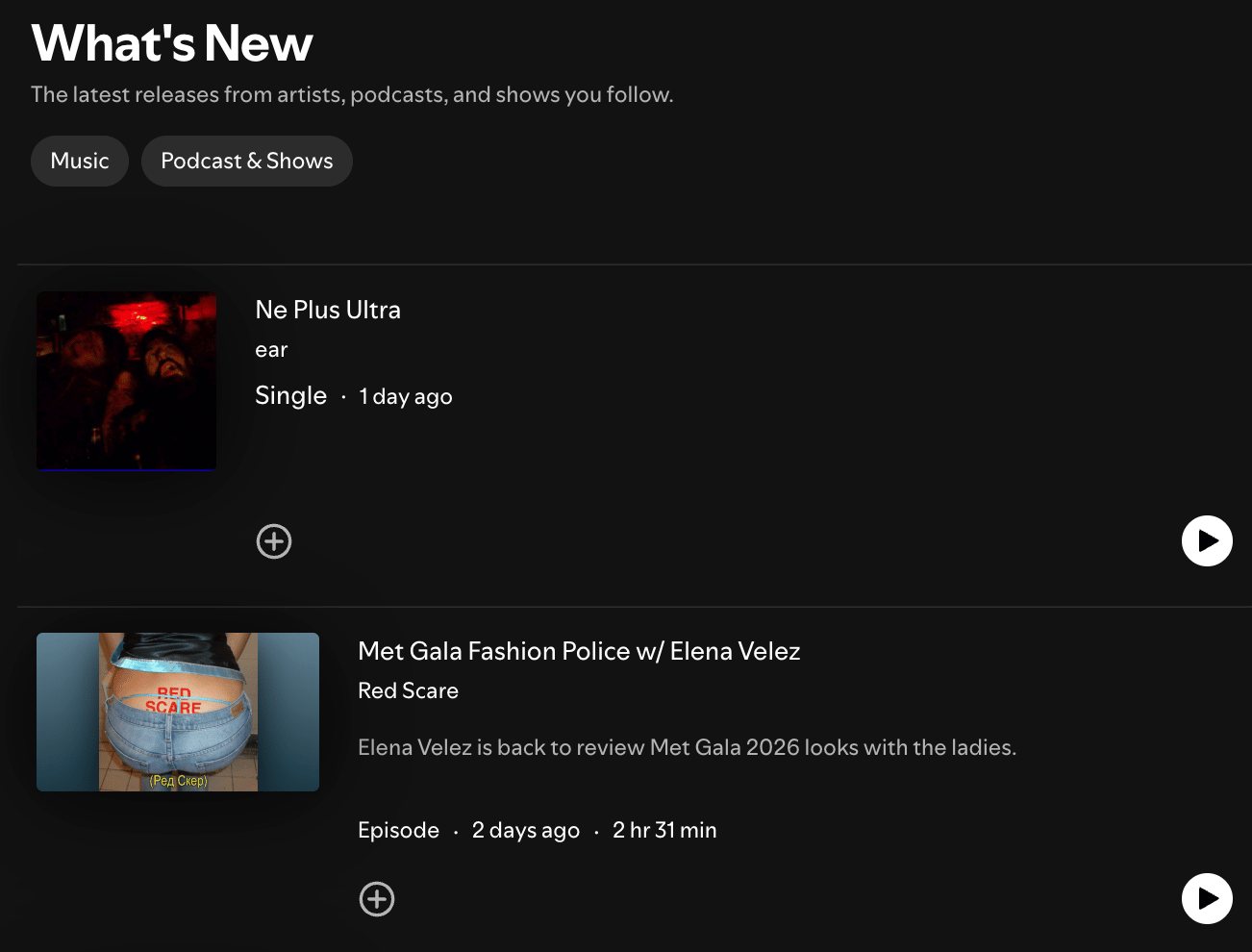1252x952 pixels.
Task: Save the Met Gala Fashion Police episode
Action: [377, 899]
